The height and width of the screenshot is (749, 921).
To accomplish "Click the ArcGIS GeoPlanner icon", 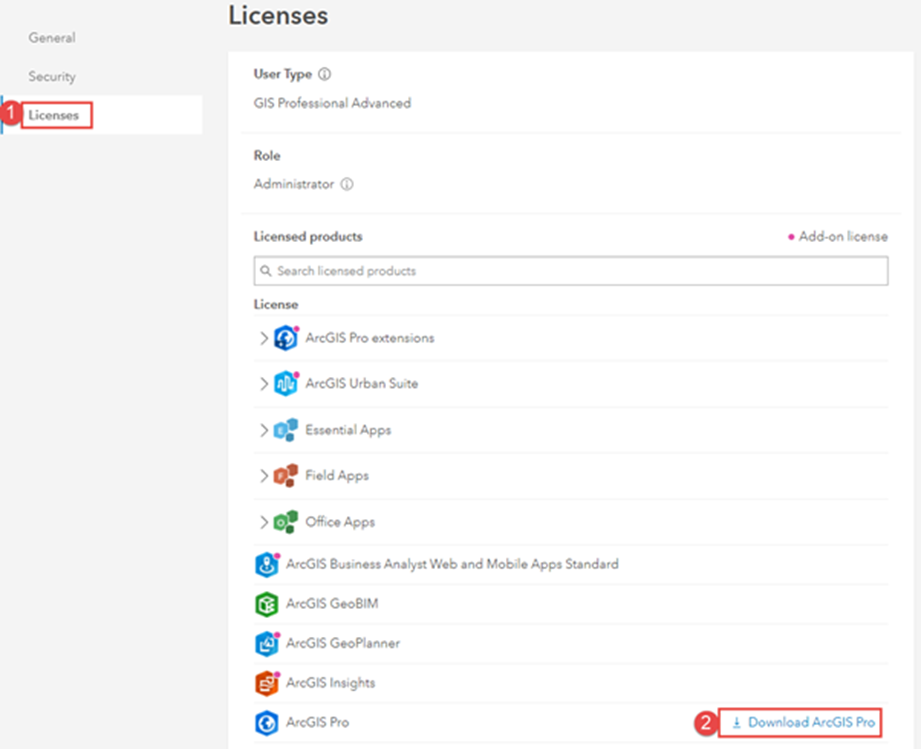I will [x=266, y=643].
